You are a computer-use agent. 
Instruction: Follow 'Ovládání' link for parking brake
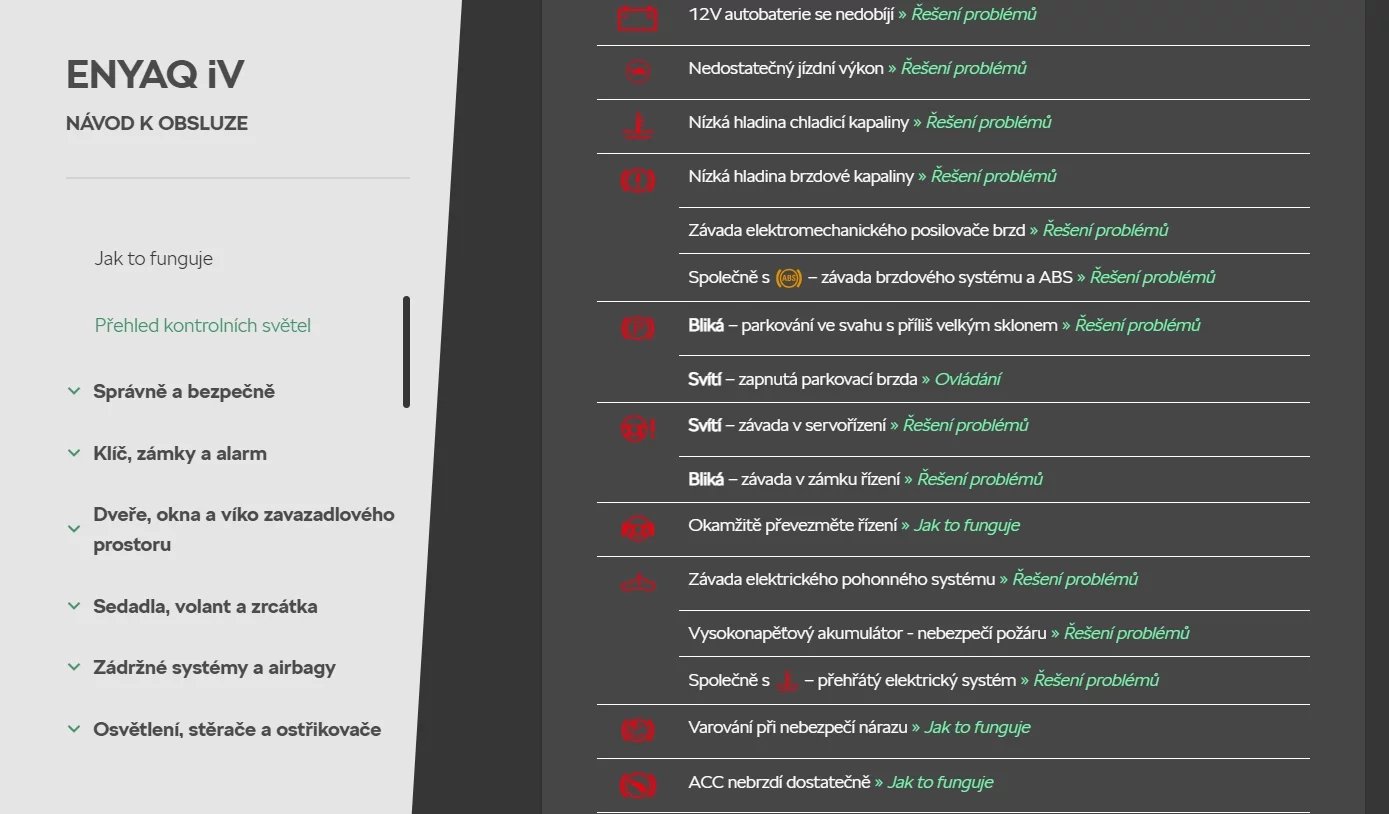tap(967, 379)
